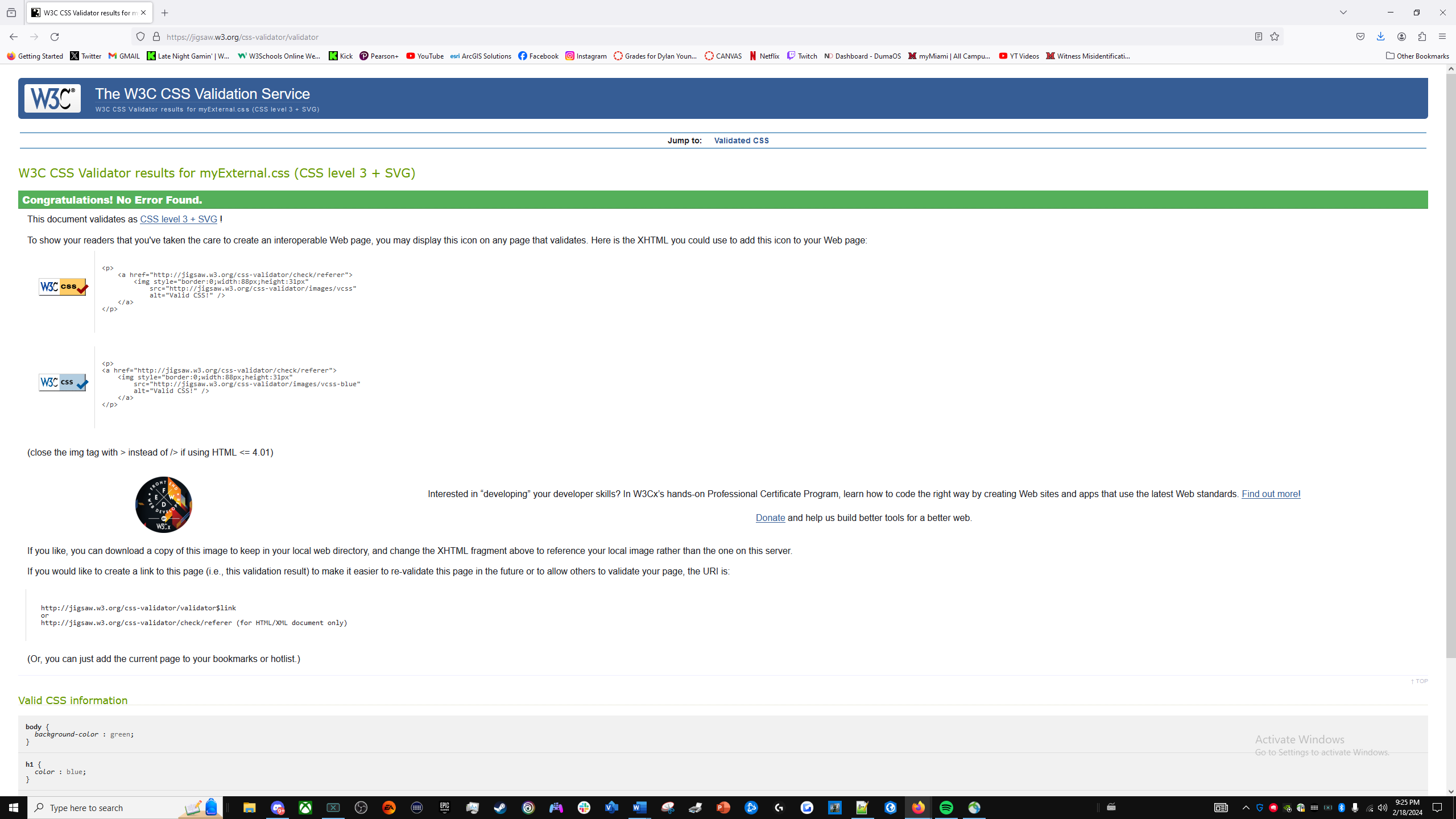This screenshot has height=819, width=1456.
Task: Open the CSS level 3 + SVG link
Action: (179, 219)
